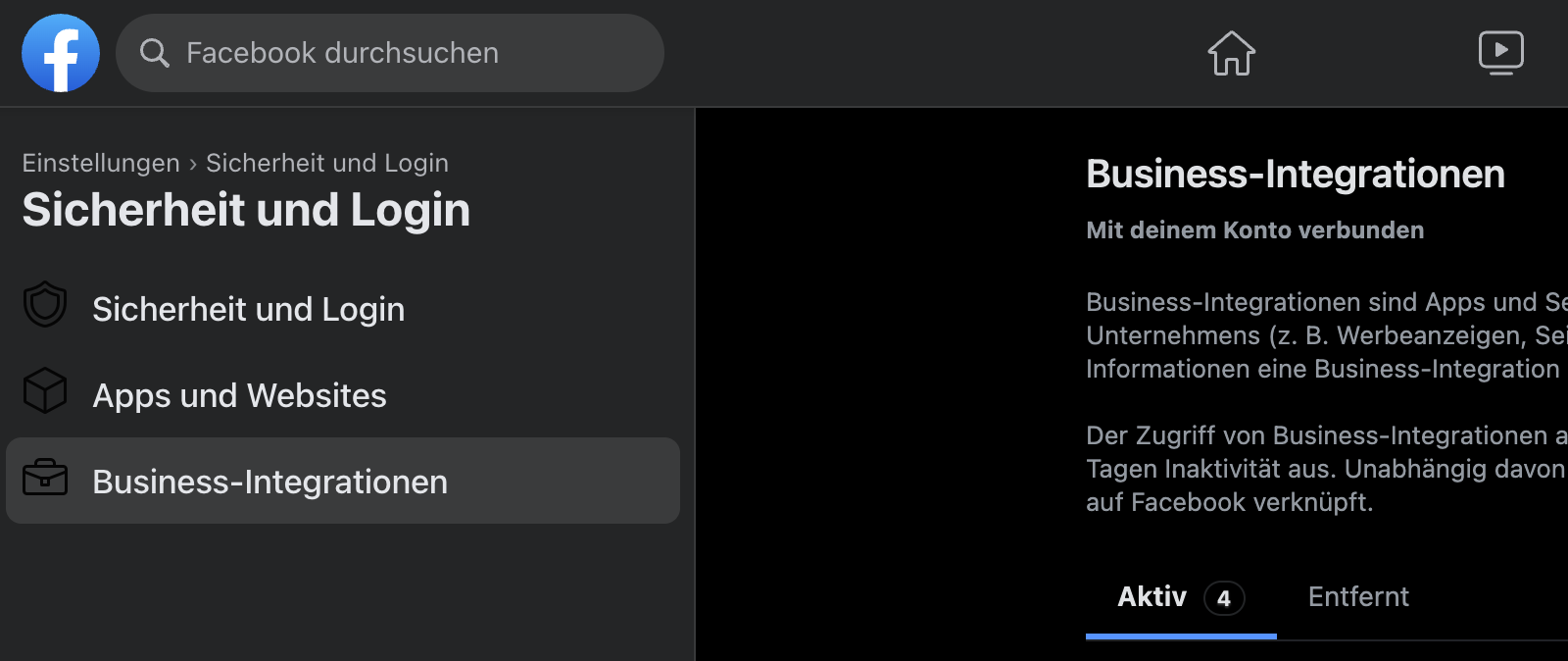
Task: Click the Facebook logo icon
Action: click(61, 53)
